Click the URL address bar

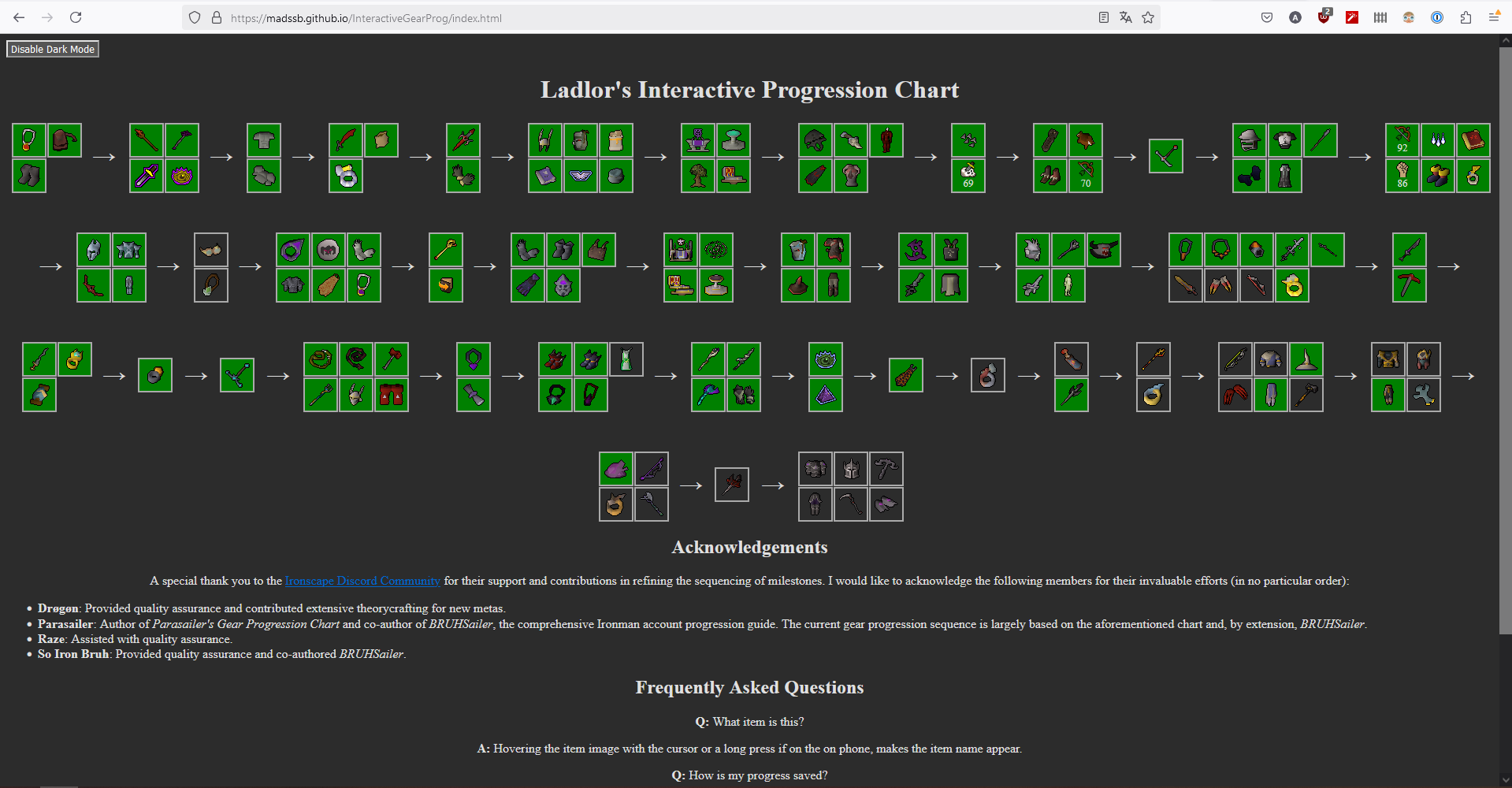click(x=630, y=17)
